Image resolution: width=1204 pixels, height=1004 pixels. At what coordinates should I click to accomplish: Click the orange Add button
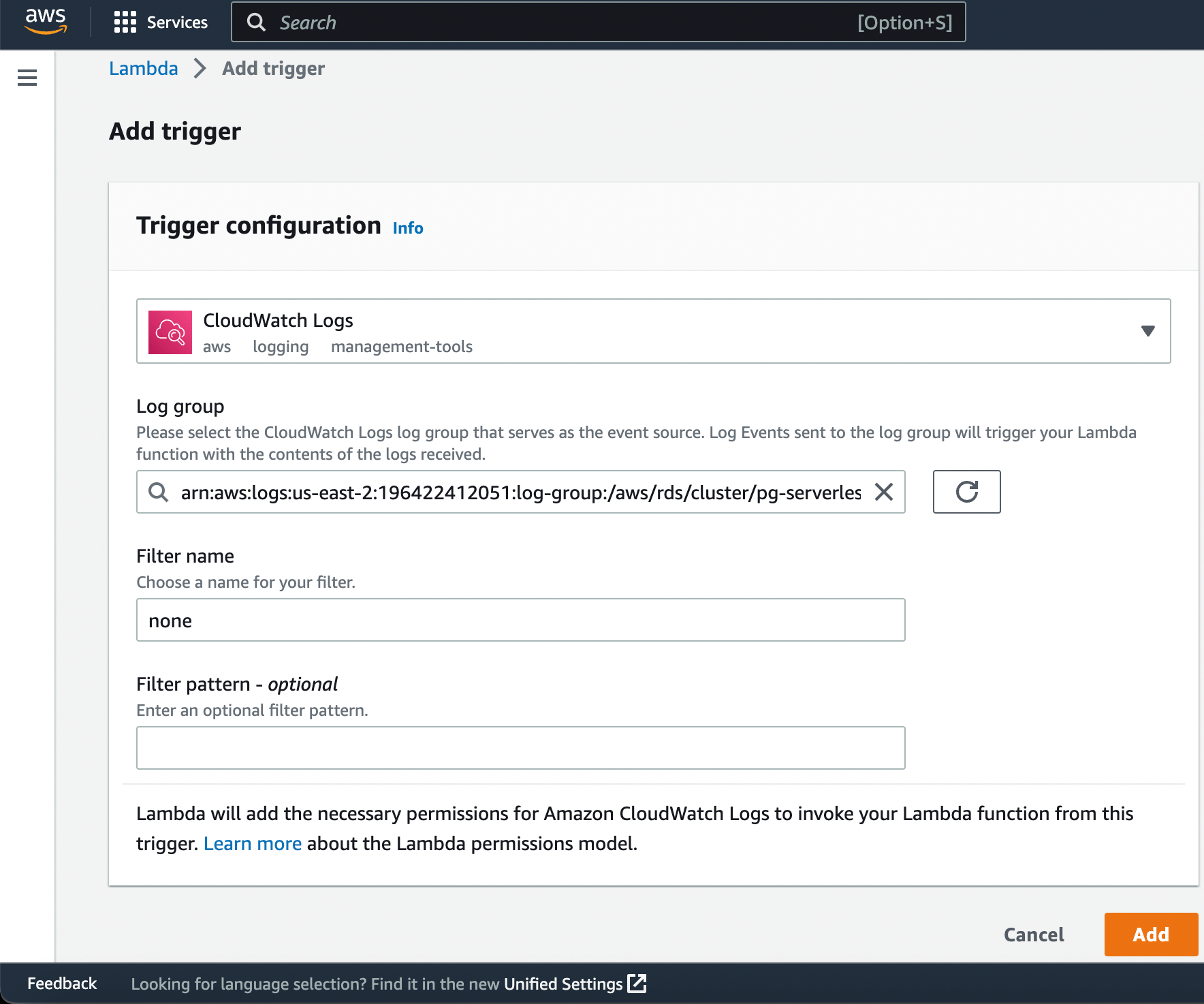click(1151, 935)
